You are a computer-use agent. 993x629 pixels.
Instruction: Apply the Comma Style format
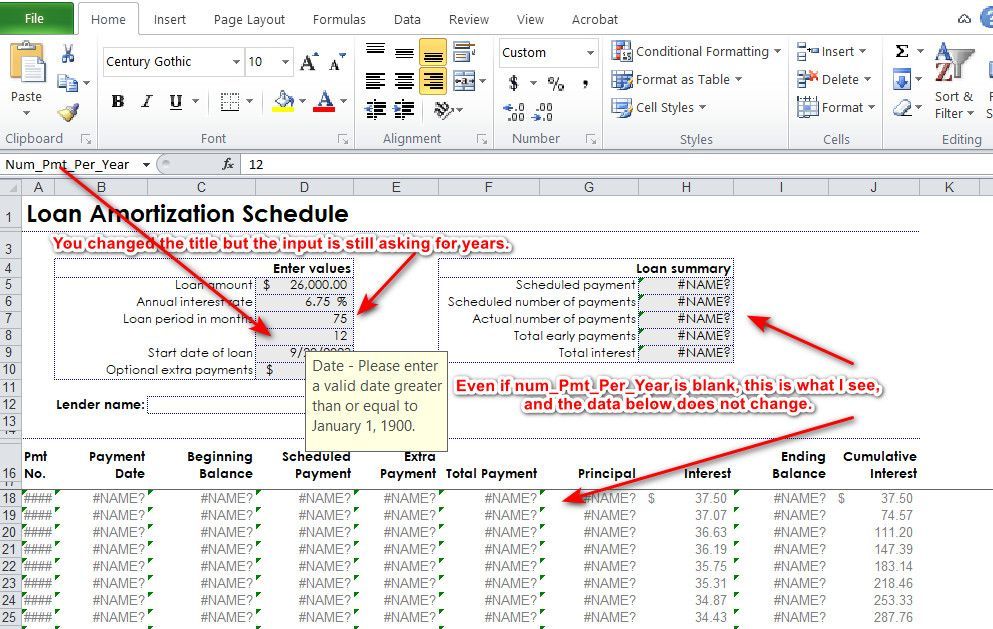(586, 84)
